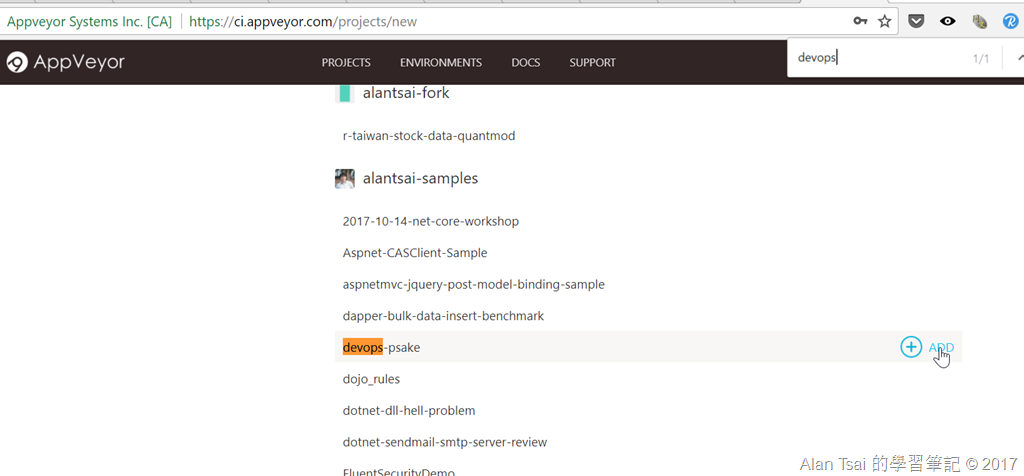The width and height of the screenshot is (1024, 476).
Task: Click the find-in-page search field
Action: click(878, 58)
